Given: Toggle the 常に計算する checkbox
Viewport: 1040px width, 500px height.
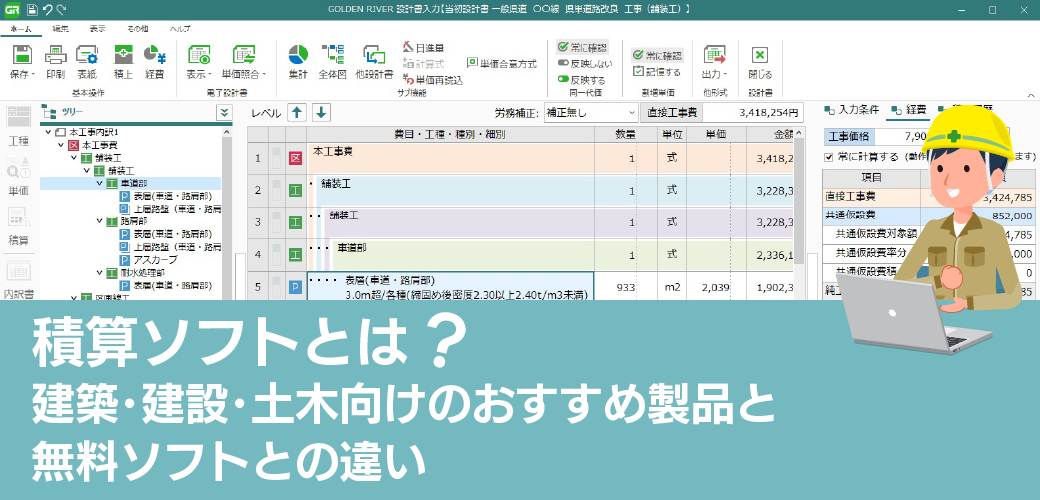Looking at the screenshot, I should [x=828, y=157].
